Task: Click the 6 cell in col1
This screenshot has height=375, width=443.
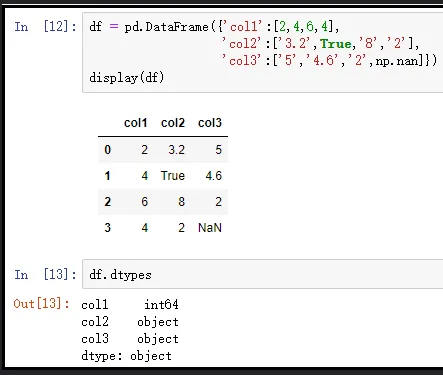Action: [144, 202]
